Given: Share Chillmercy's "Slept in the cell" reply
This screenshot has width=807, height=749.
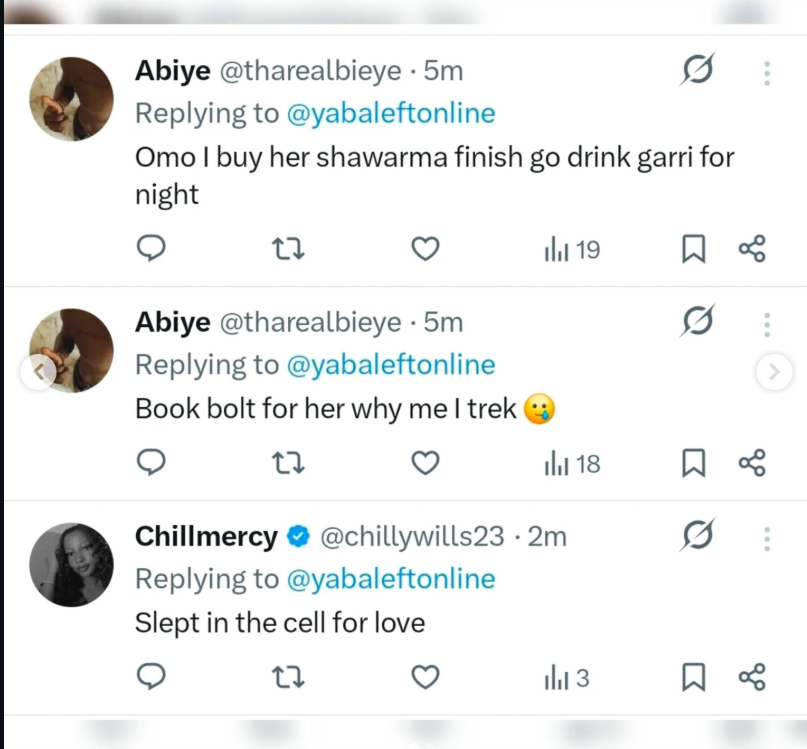Looking at the screenshot, I should point(752,676).
